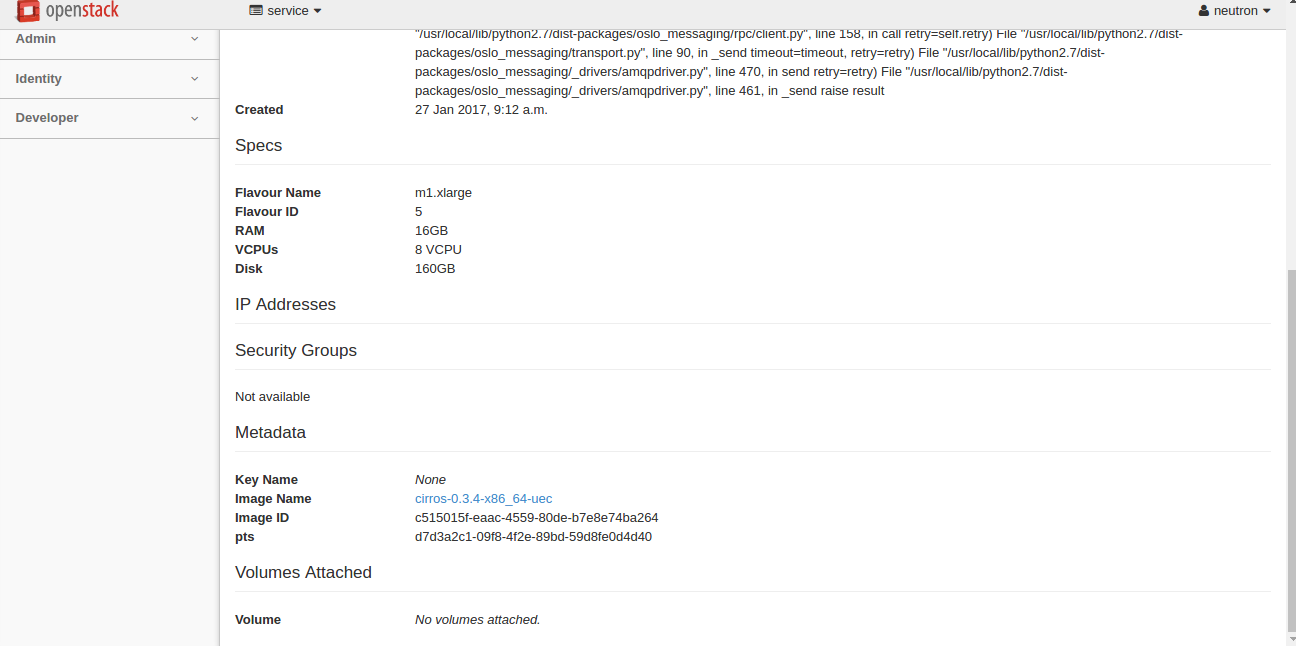Click the Key Name value None
Viewport: 1296px width, 646px height.
click(430, 480)
